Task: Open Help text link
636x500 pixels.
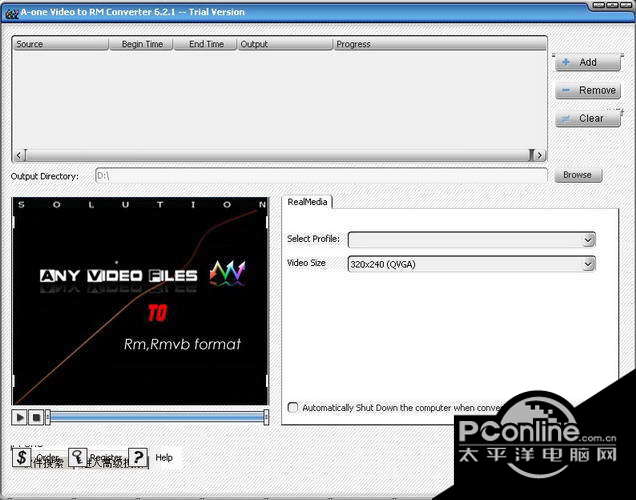Action: coord(164,457)
